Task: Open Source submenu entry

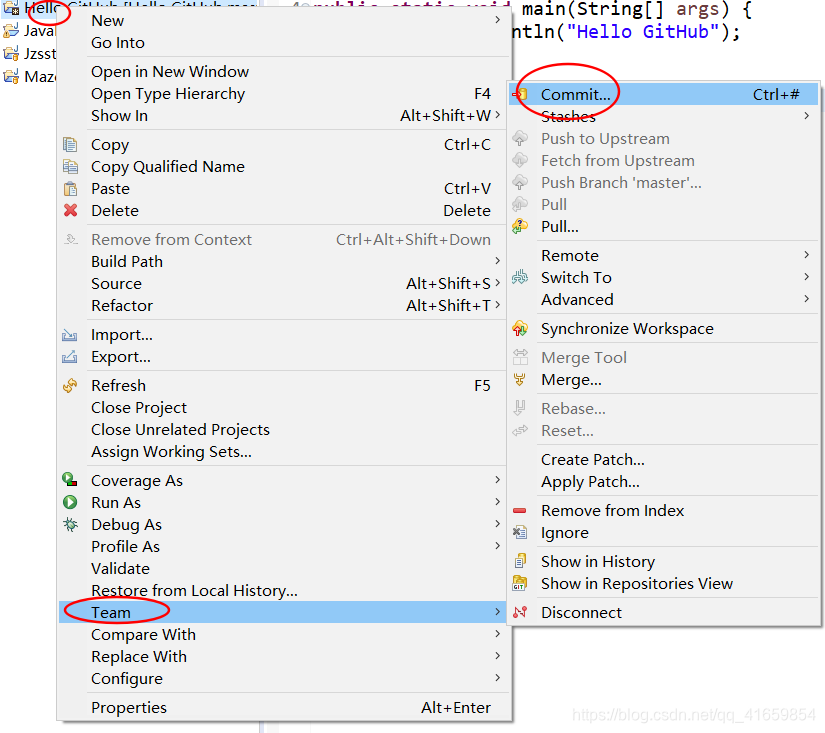Action: [x=282, y=284]
